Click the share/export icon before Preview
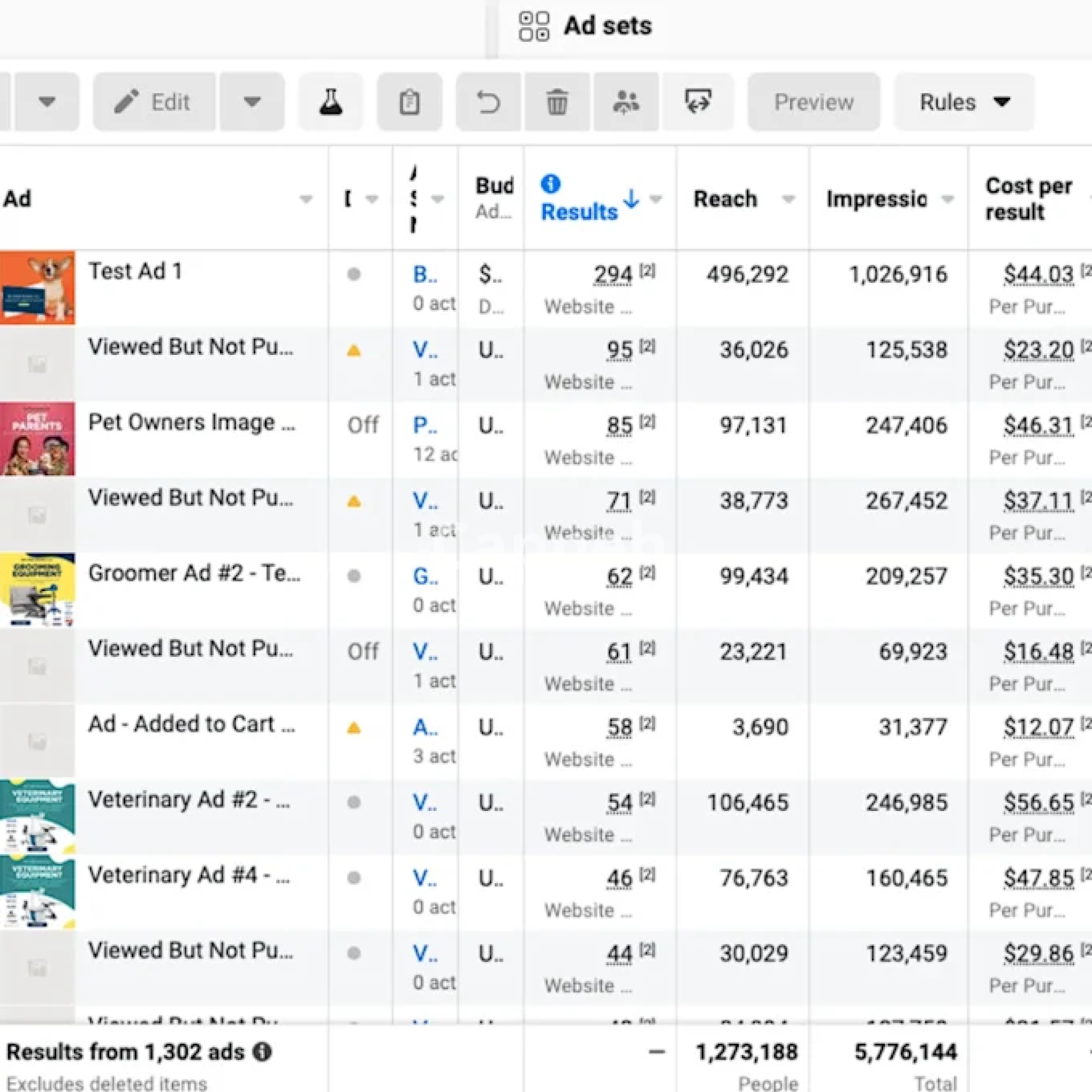This screenshot has height=1092, width=1092. pos(698,102)
